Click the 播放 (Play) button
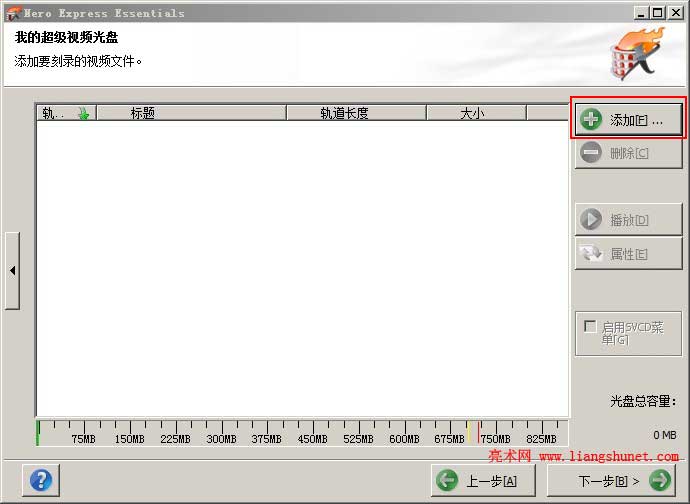Image resolution: width=690 pixels, height=504 pixels. pyautogui.click(x=628, y=220)
